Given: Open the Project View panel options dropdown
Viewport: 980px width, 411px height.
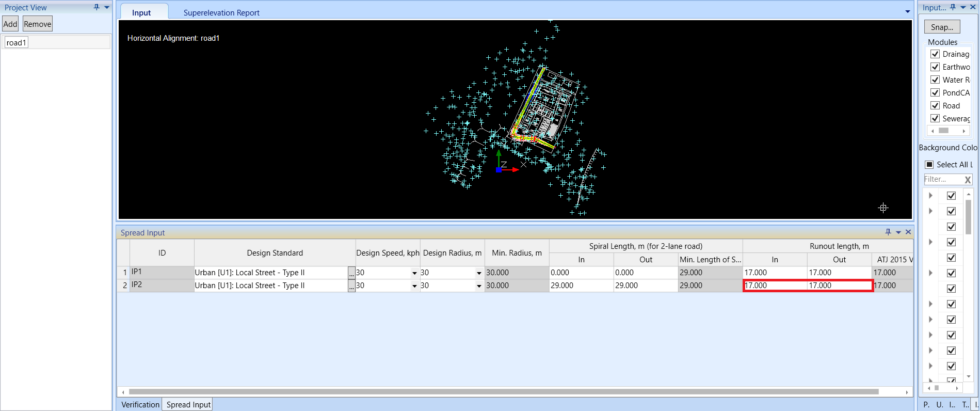Looking at the screenshot, I should click(x=105, y=7).
